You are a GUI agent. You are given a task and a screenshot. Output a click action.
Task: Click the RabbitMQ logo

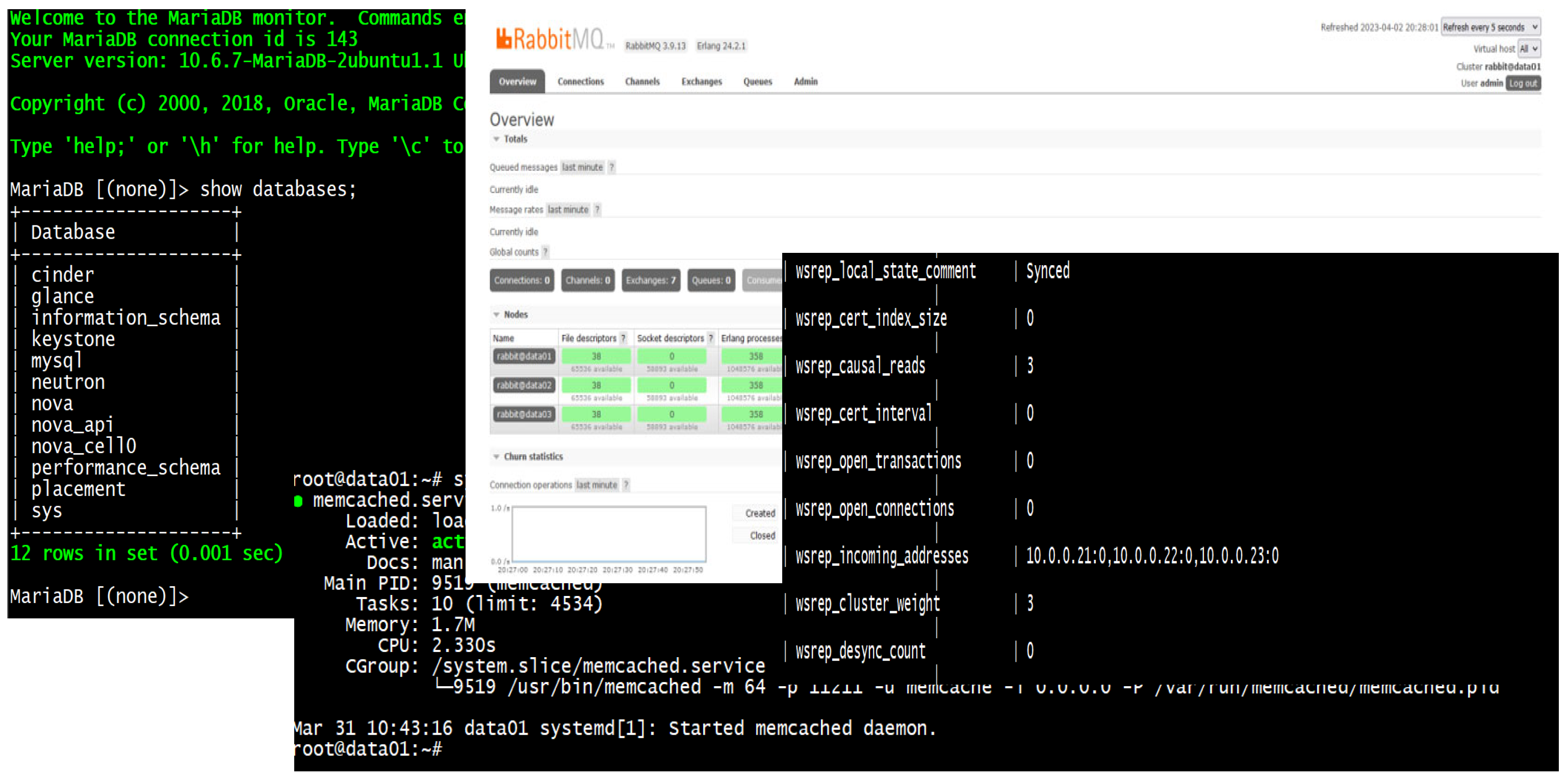[551, 40]
